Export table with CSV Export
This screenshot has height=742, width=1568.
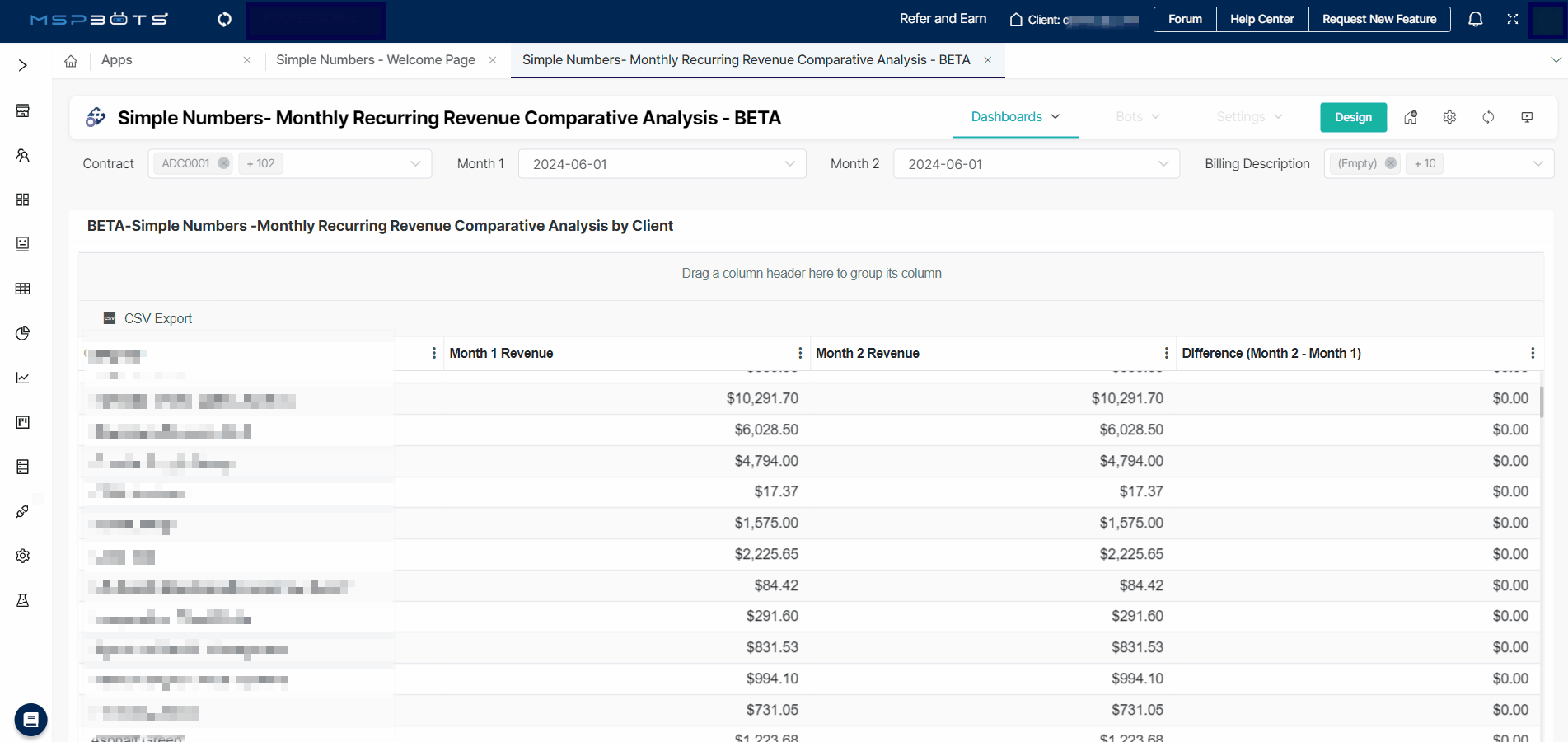(x=147, y=318)
